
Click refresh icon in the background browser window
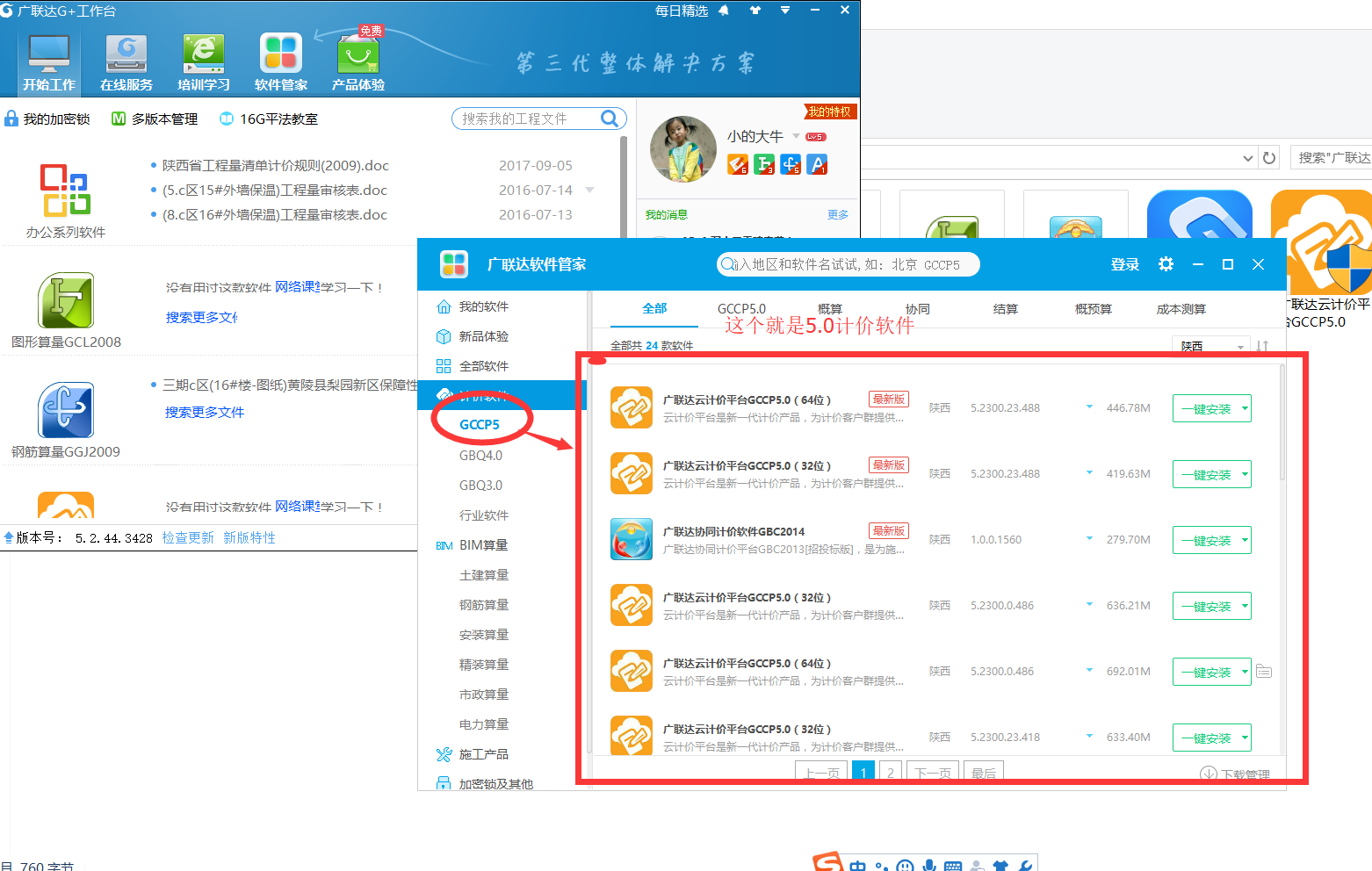(x=1269, y=158)
